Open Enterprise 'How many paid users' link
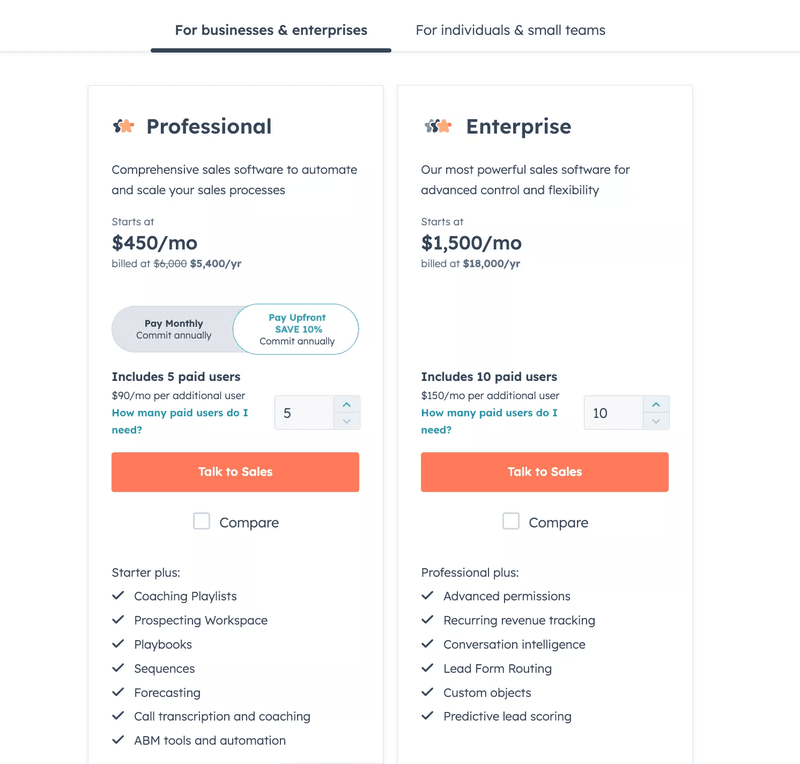800x764 pixels. [489, 413]
